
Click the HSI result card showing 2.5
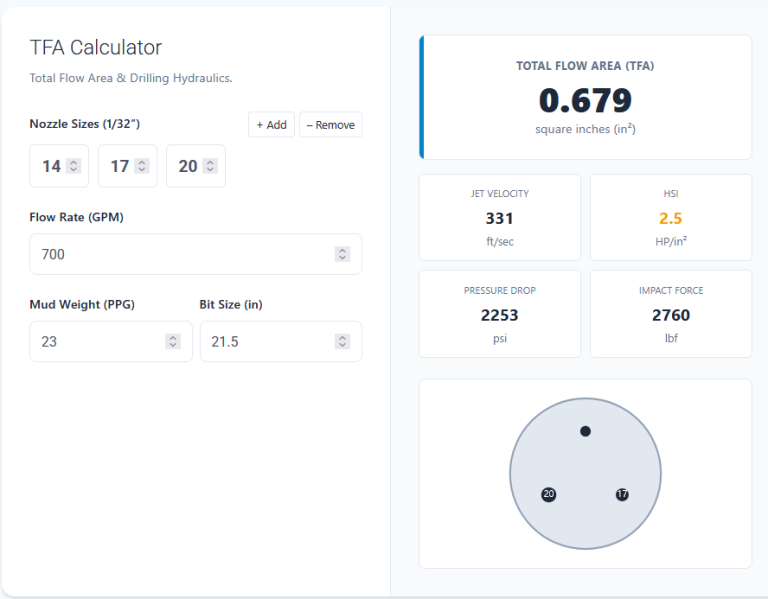click(x=670, y=217)
